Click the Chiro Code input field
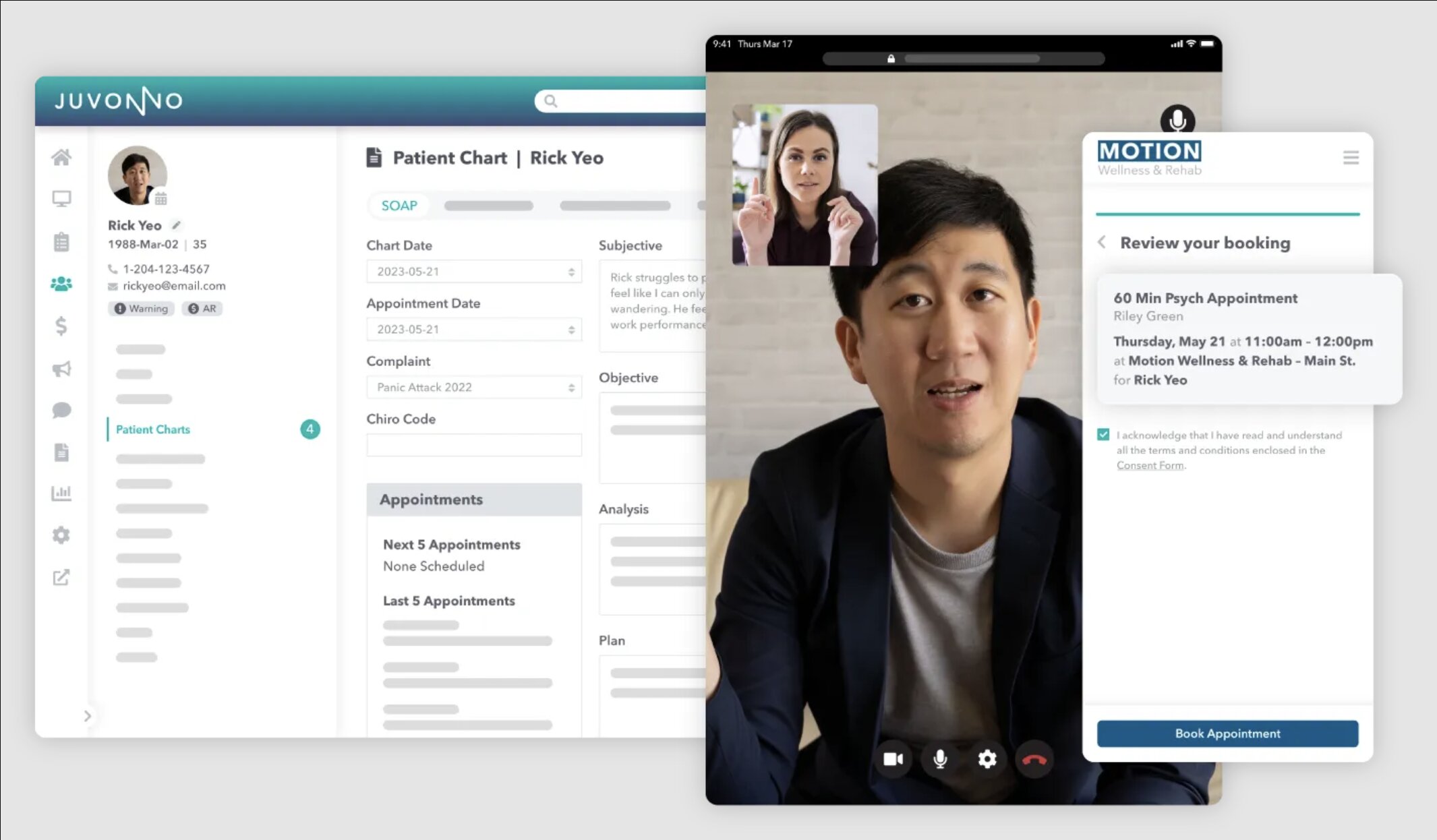This screenshot has height=840, width=1437. pos(474,445)
